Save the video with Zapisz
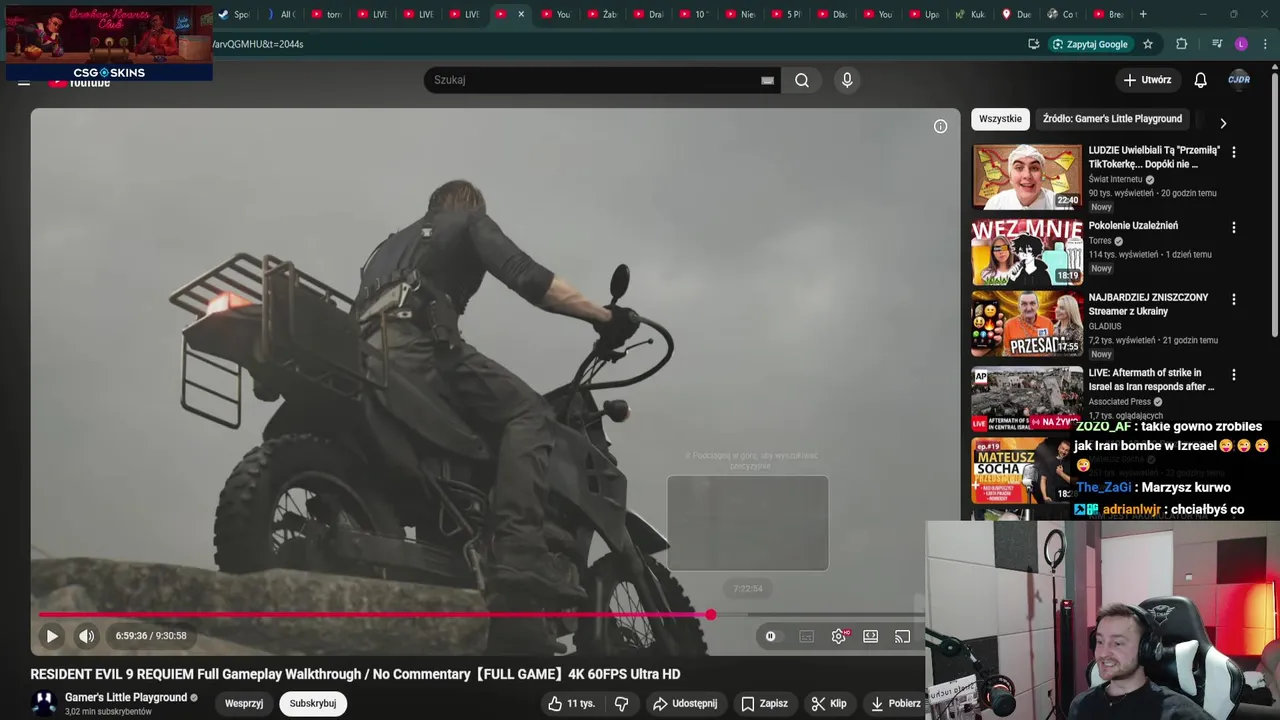This screenshot has height=720, width=1280. pyautogui.click(x=764, y=703)
